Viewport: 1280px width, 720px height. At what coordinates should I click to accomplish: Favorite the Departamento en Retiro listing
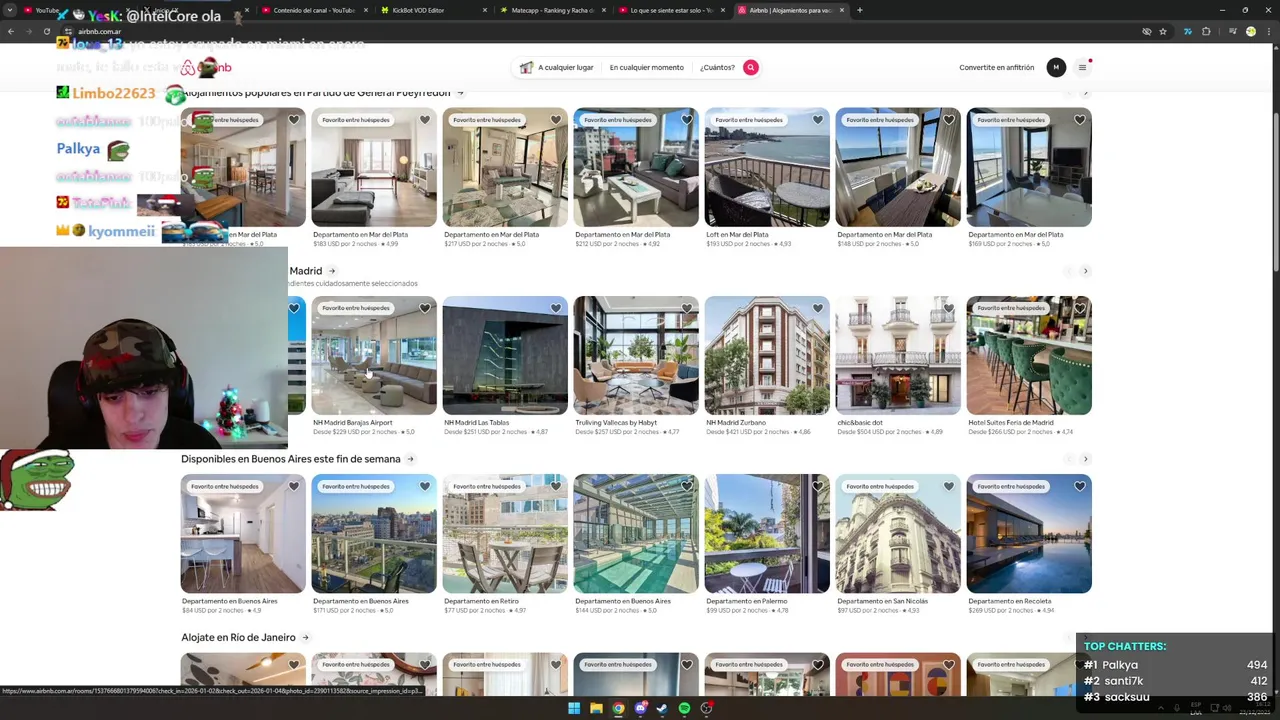point(556,486)
